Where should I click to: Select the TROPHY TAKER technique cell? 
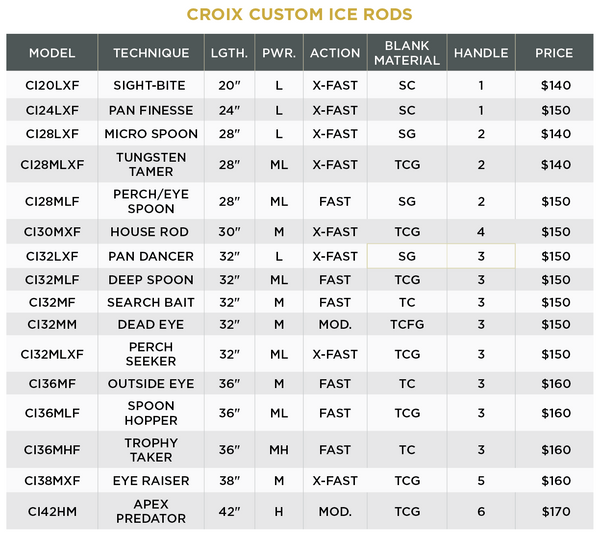151,450
